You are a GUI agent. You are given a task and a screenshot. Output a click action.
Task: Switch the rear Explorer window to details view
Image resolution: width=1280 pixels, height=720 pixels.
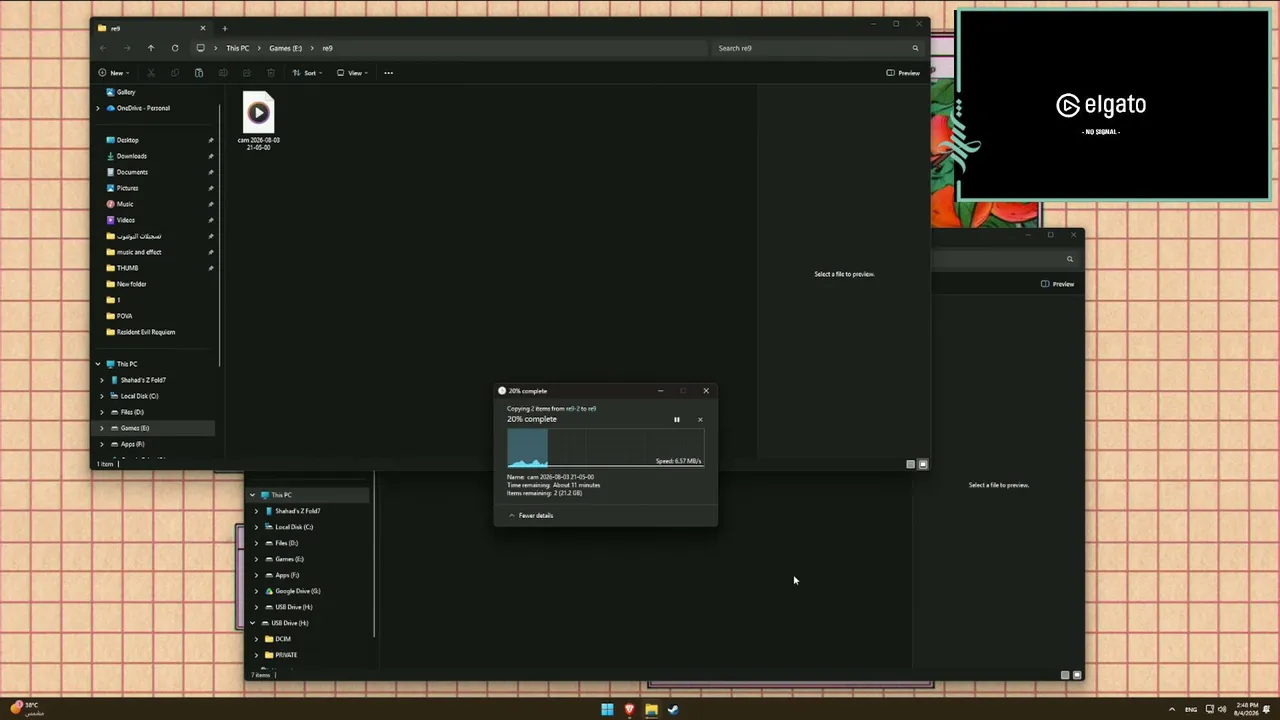point(1065,675)
